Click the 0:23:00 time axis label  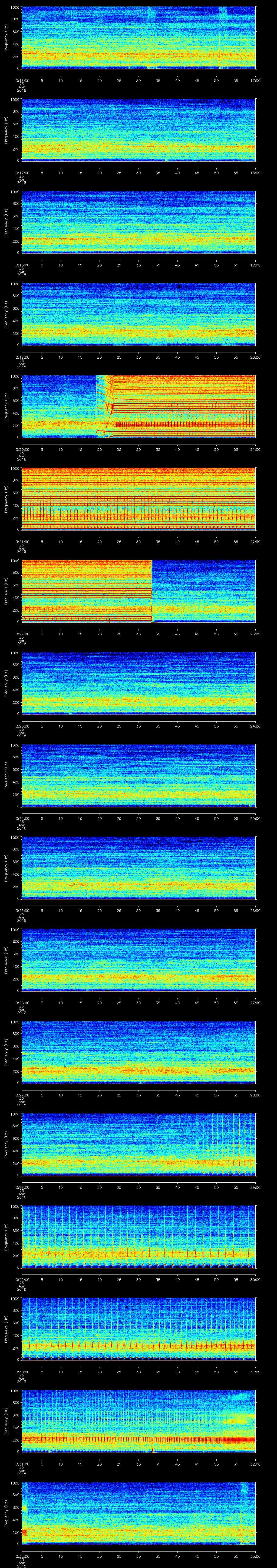(21, 726)
